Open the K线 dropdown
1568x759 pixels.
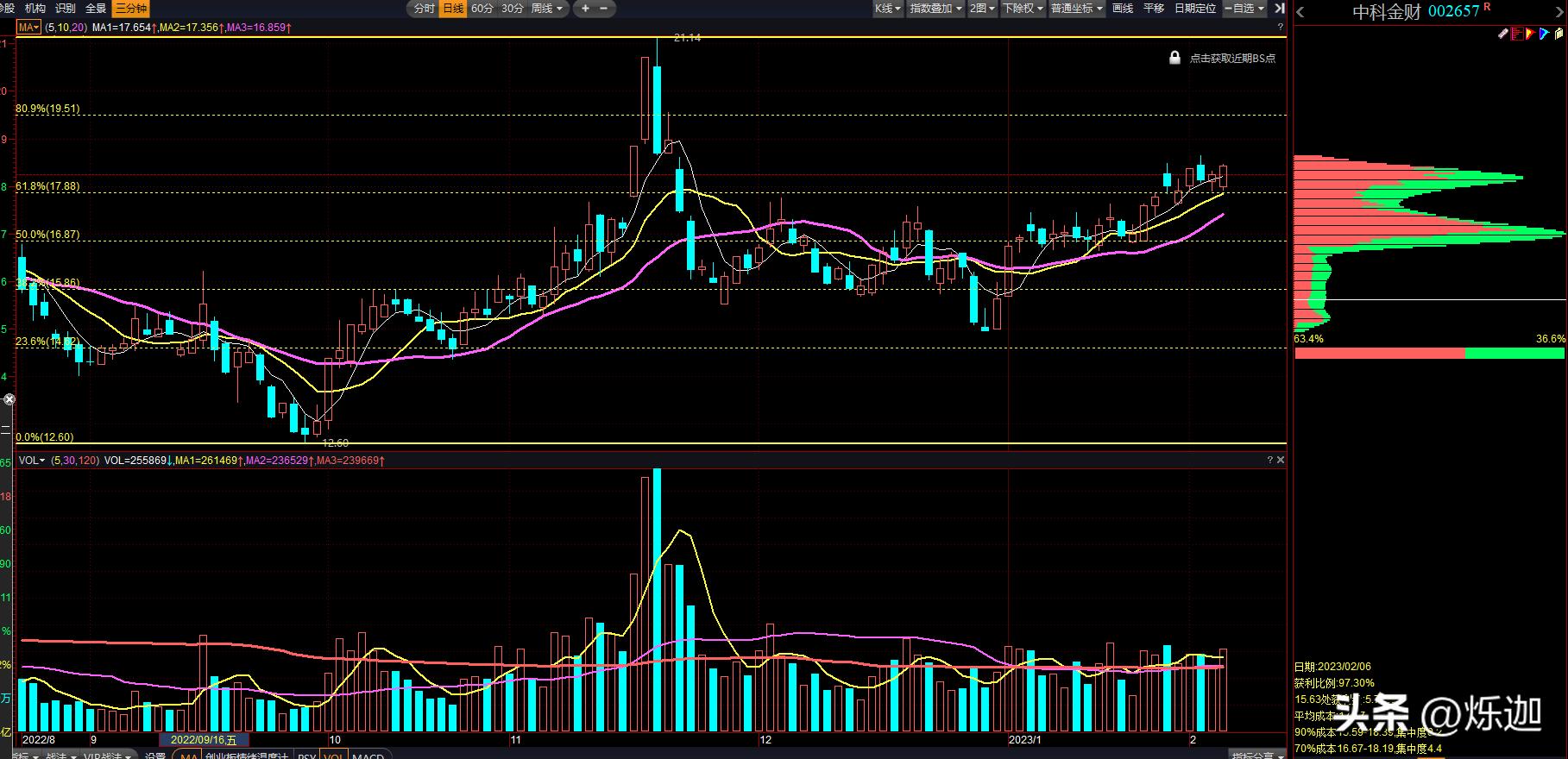[x=887, y=9]
